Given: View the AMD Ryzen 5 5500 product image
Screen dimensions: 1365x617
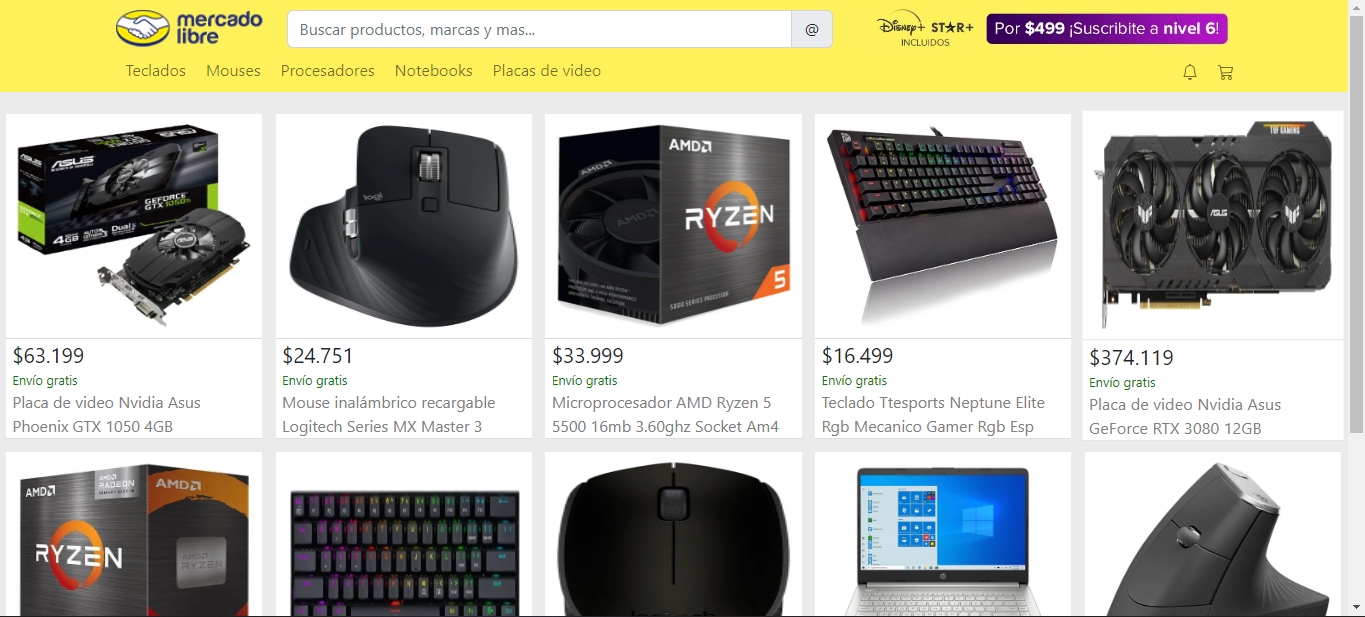Looking at the screenshot, I should [x=673, y=226].
